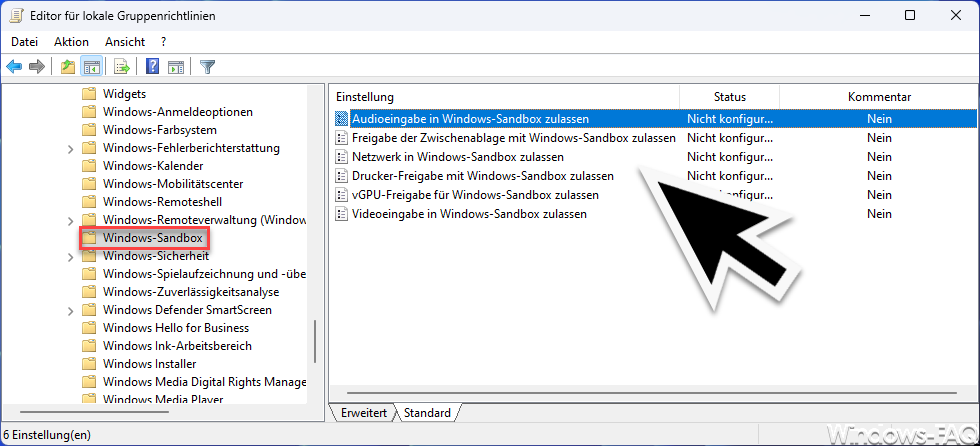The height and width of the screenshot is (446, 980).
Task: Click 'Nein' comment in the vGPU-Freigabe row
Action: pyautogui.click(x=879, y=195)
